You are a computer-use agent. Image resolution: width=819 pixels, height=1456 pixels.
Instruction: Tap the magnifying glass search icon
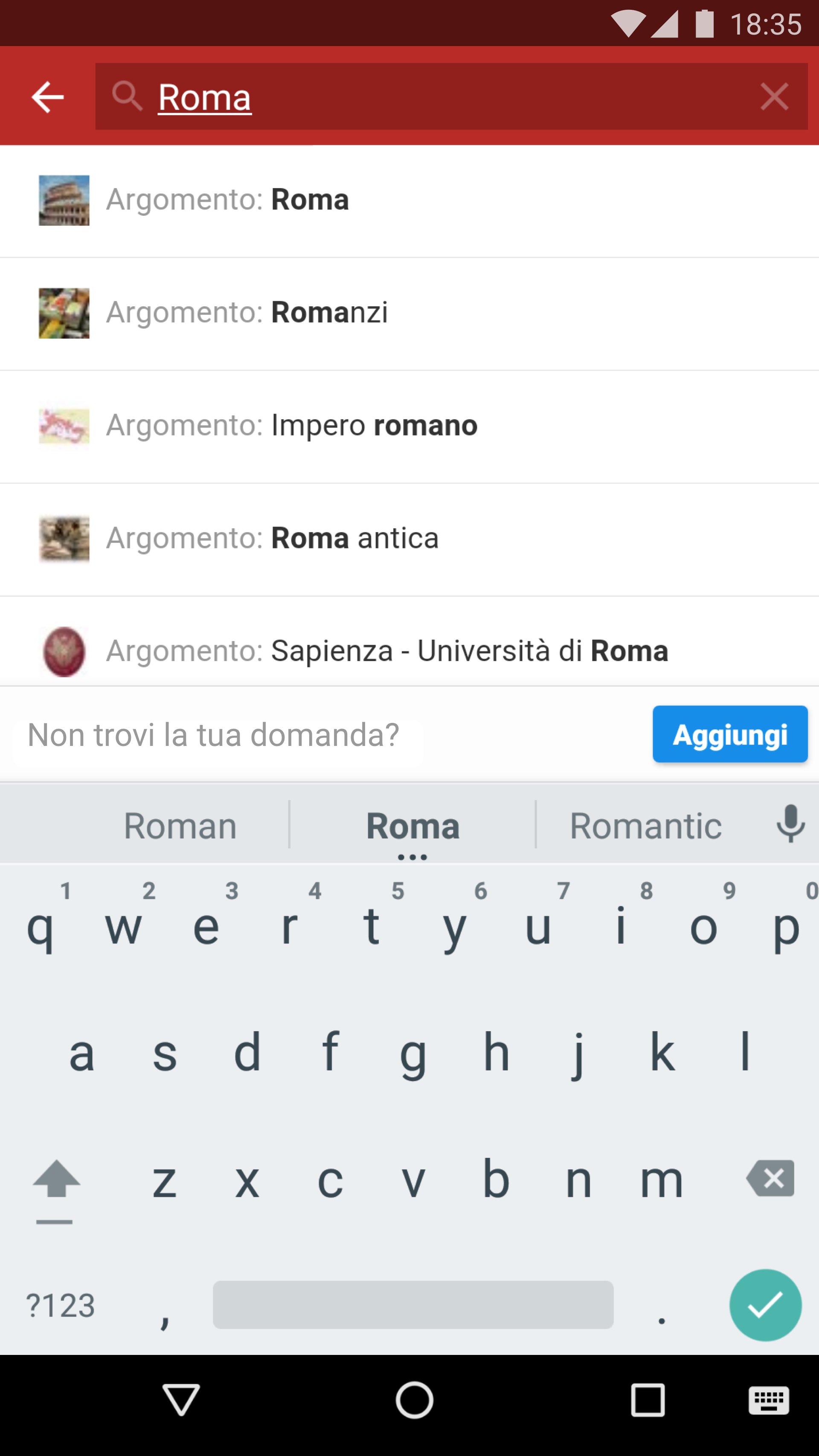coord(126,96)
